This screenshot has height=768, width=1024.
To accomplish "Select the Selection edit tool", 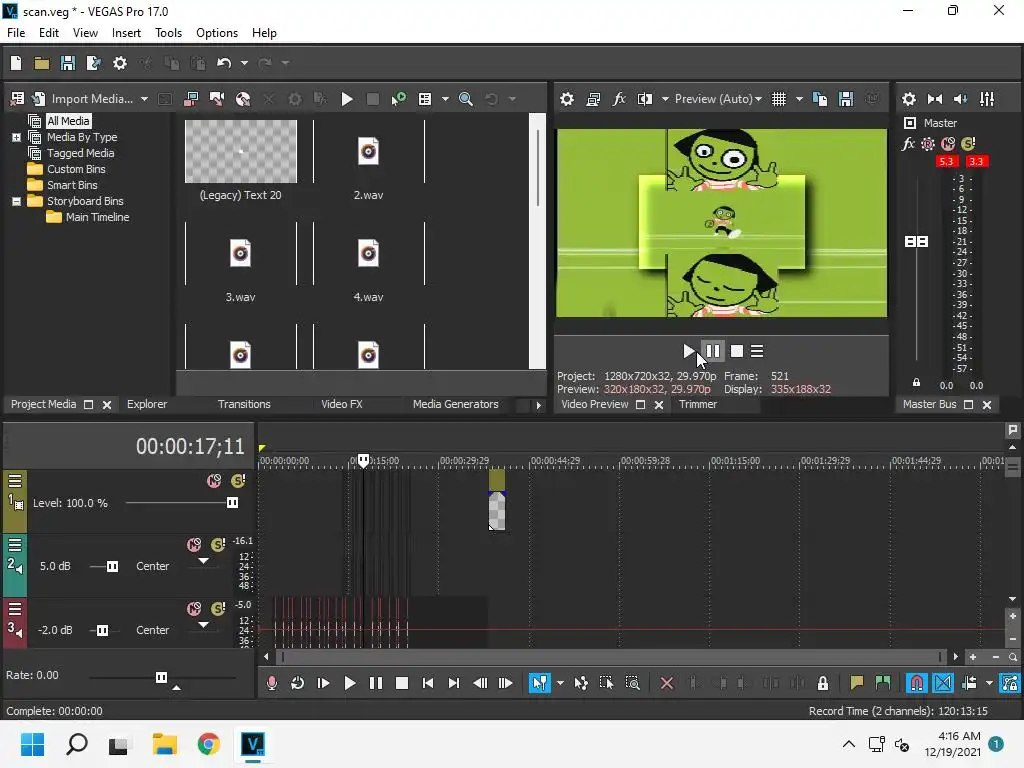I will pyautogui.click(x=606, y=683).
